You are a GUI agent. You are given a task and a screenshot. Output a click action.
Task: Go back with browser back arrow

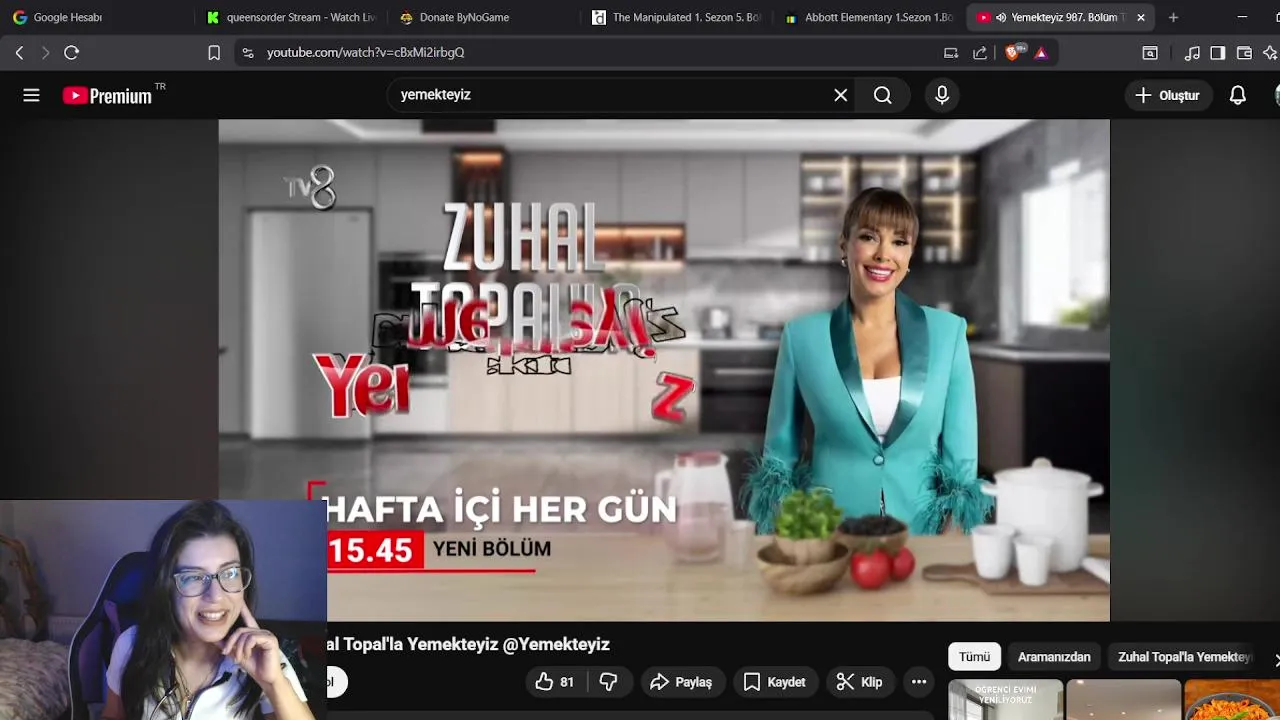pos(19,53)
